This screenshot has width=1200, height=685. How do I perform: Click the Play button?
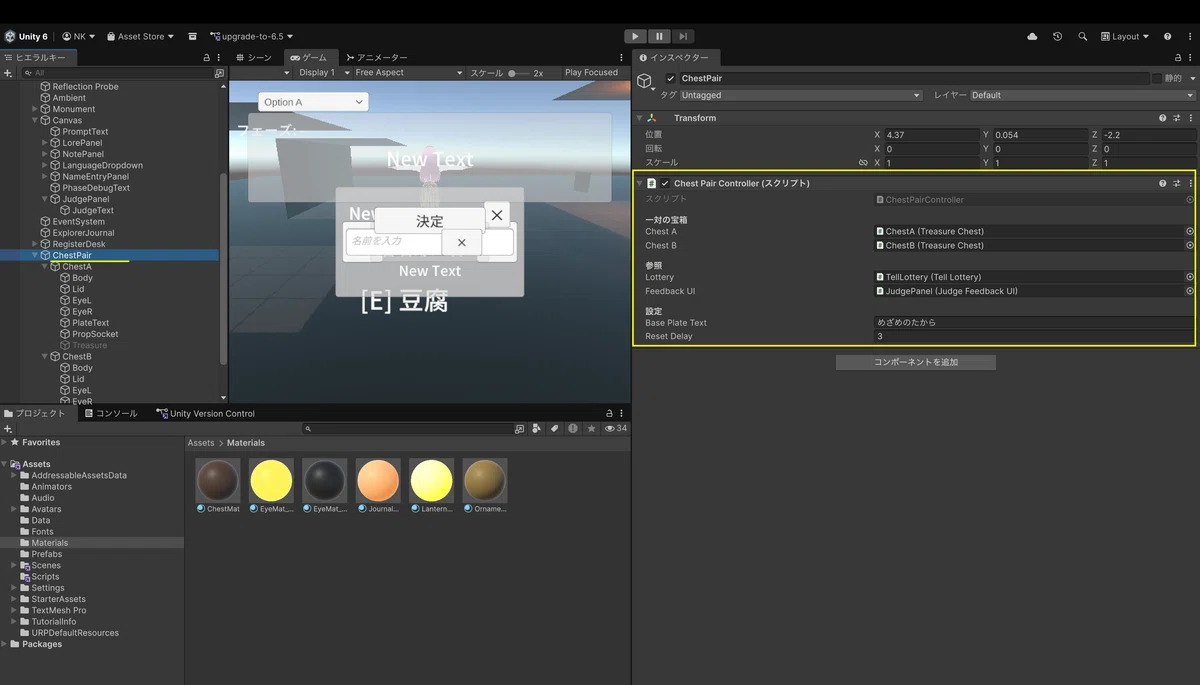[635, 36]
